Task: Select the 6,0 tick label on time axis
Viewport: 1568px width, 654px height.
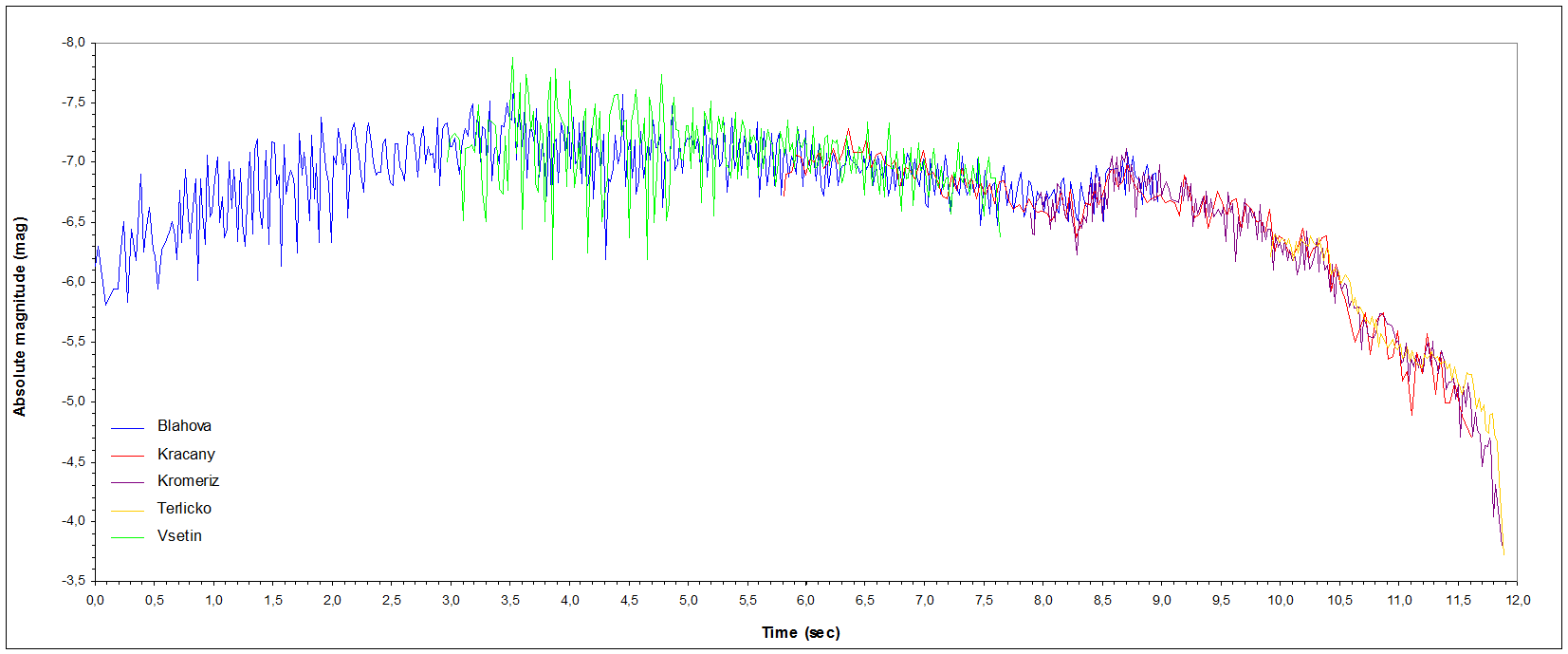Action: tap(806, 600)
